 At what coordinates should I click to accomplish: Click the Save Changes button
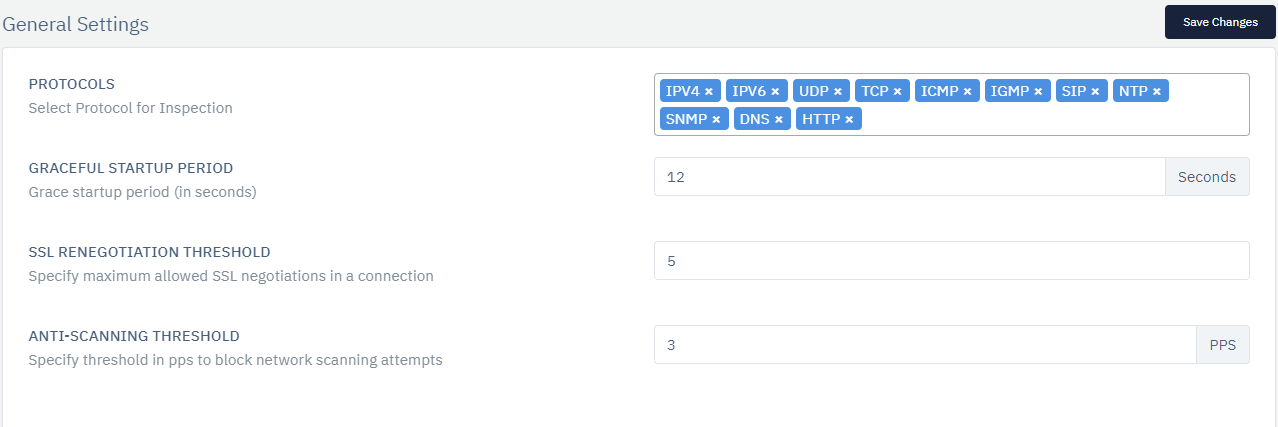coord(1220,22)
